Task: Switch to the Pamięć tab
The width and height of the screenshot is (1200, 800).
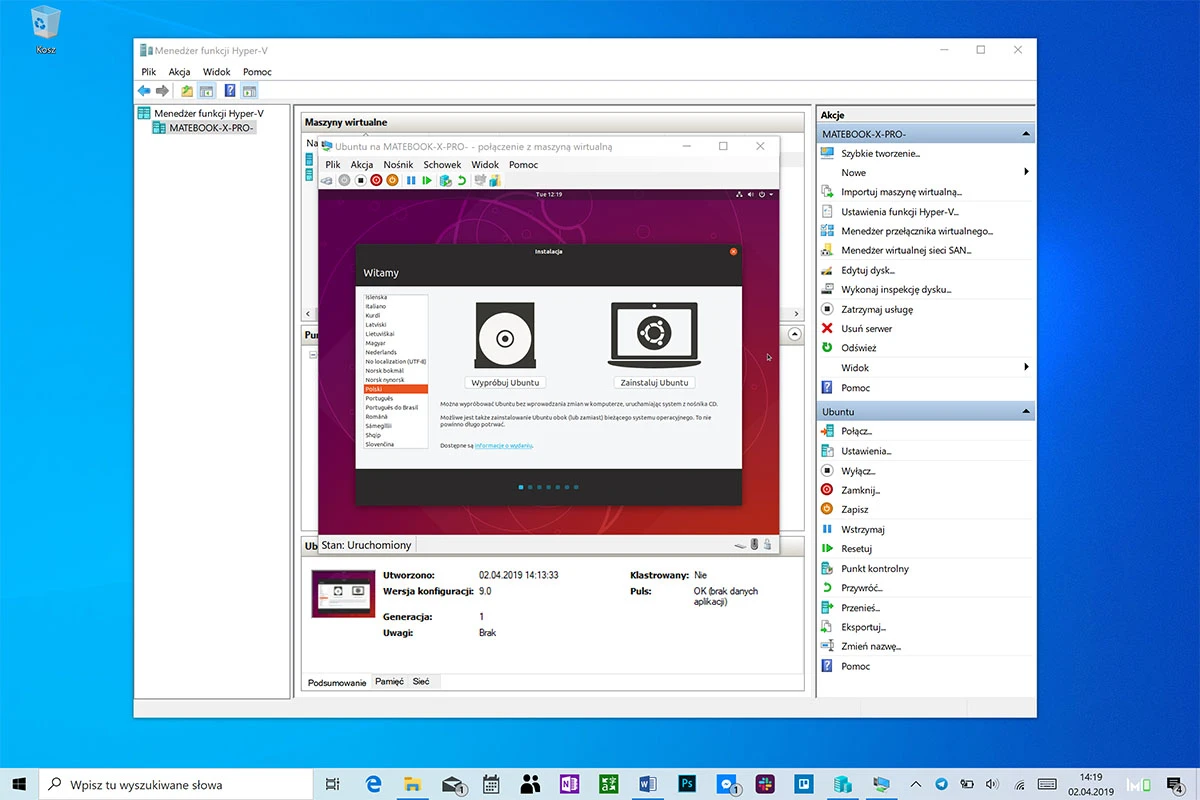Action: pyautogui.click(x=389, y=681)
